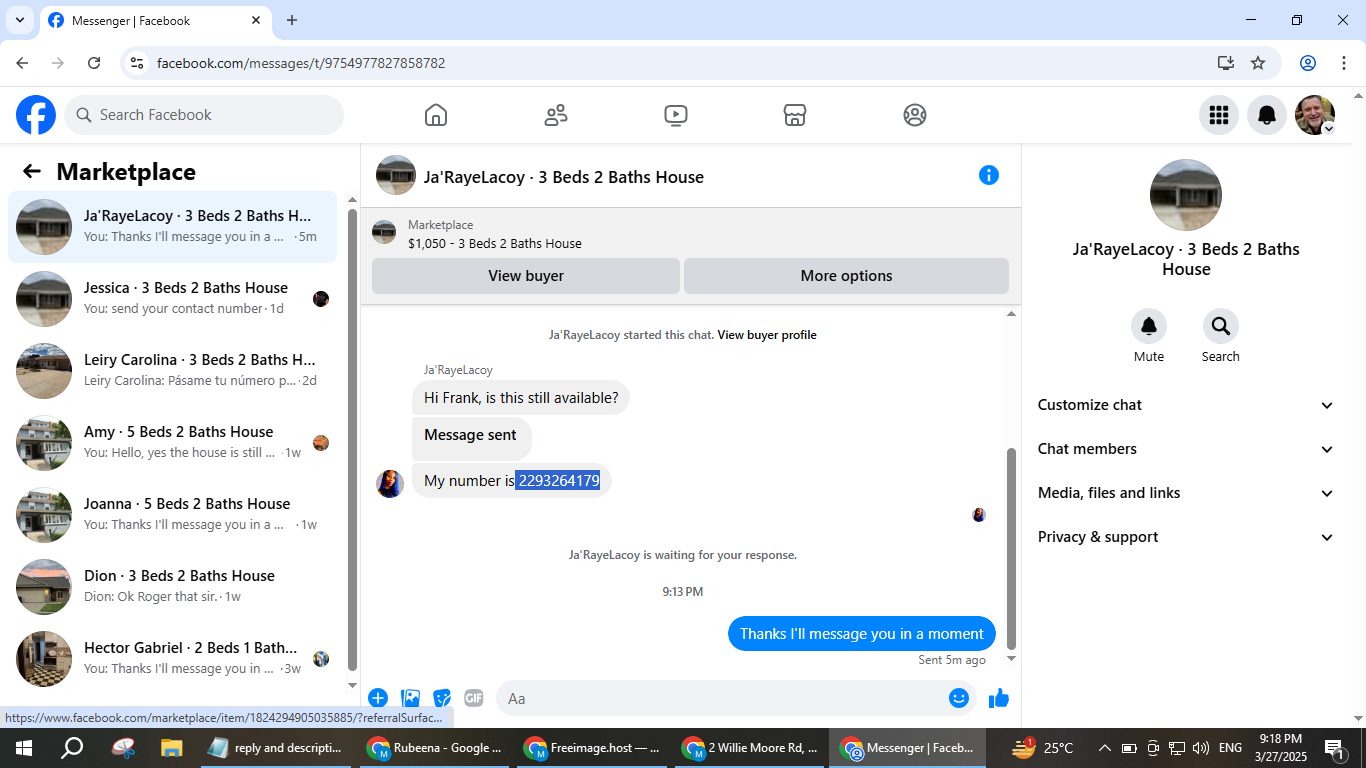Open the install app icon in address bar

point(1226,63)
